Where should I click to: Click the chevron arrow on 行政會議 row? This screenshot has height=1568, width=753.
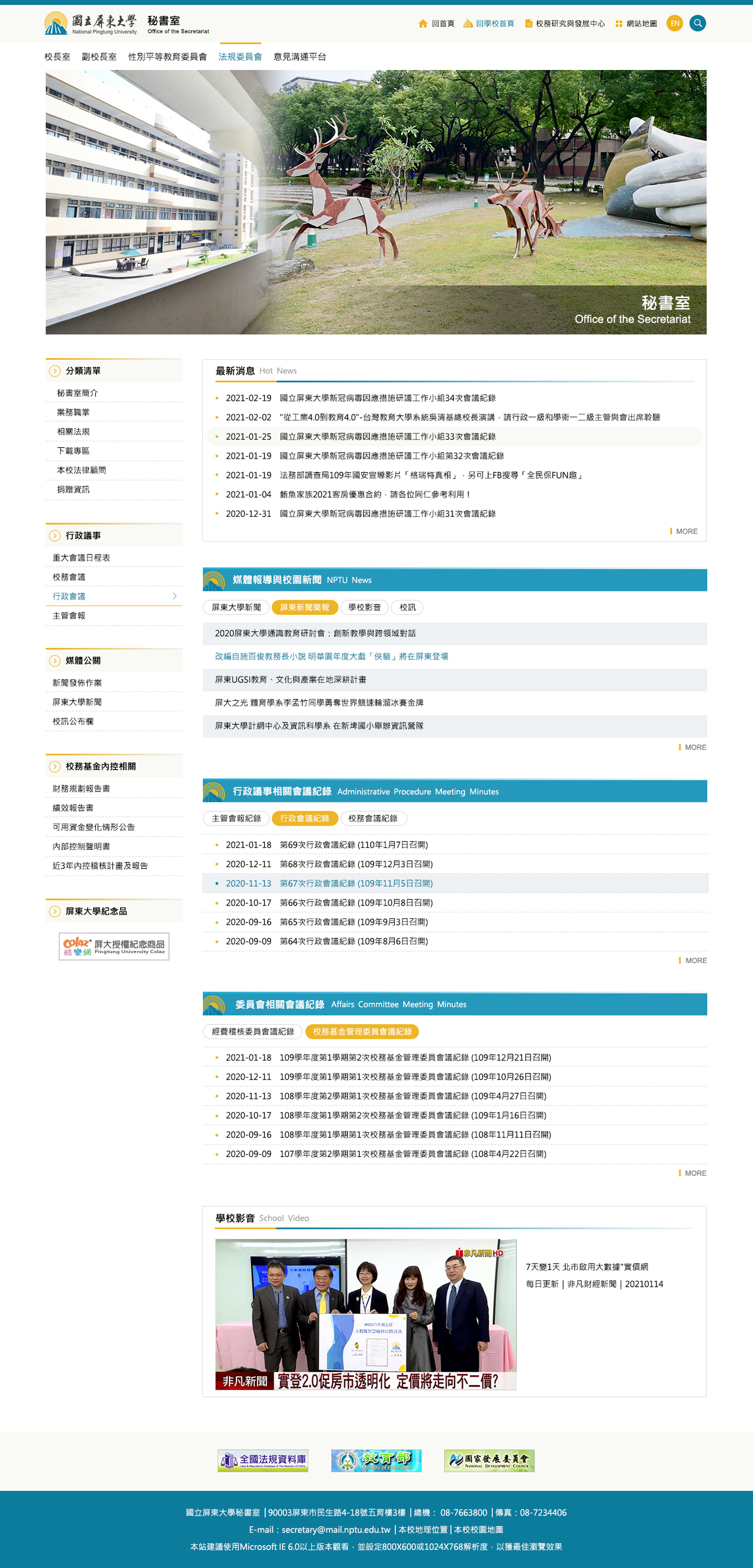(x=175, y=597)
